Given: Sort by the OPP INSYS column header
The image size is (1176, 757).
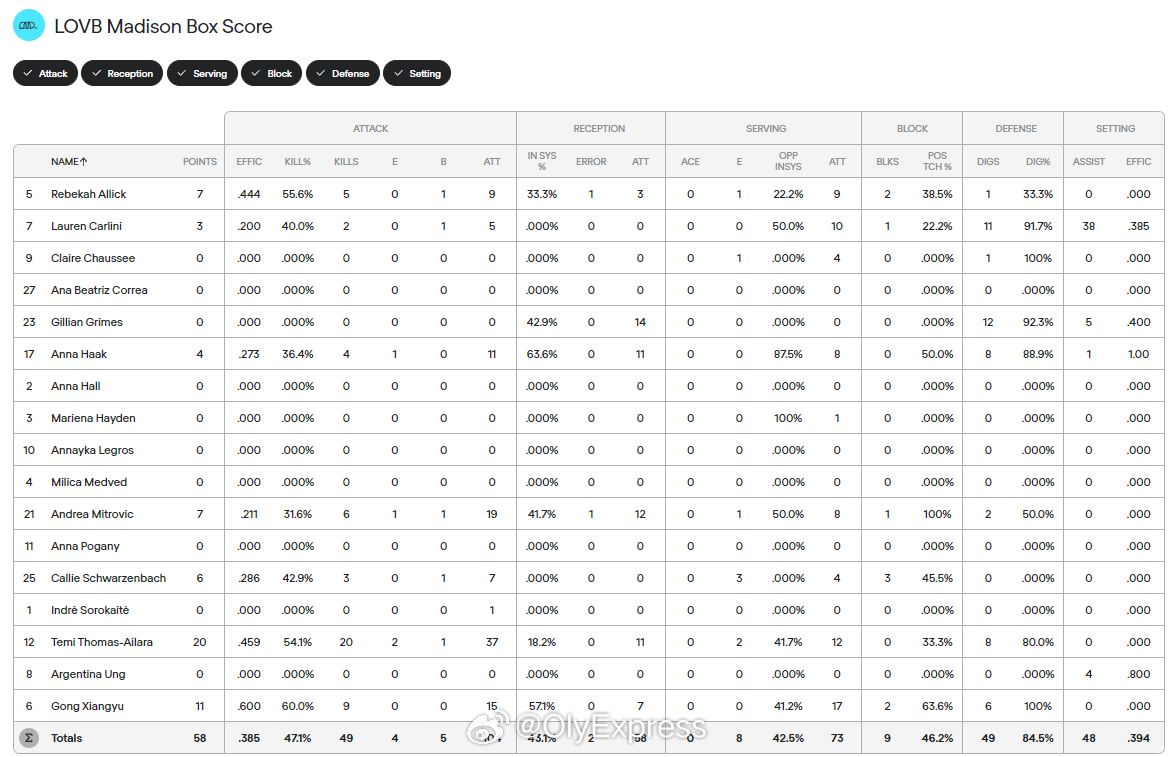Looking at the screenshot, I should tap(788, 161).
